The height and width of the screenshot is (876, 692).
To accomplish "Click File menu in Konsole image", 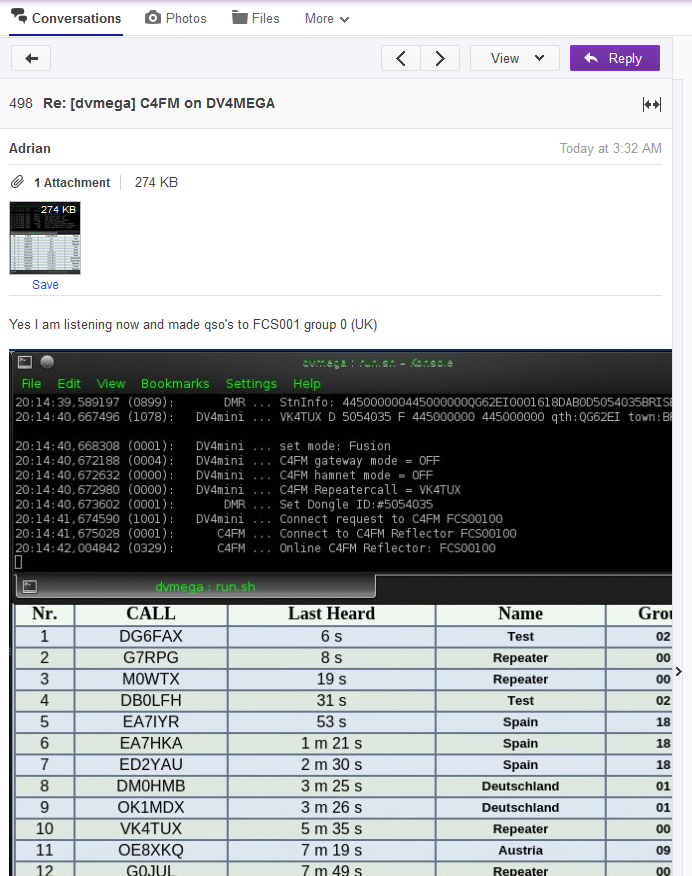I will click(x=31, y=383).
